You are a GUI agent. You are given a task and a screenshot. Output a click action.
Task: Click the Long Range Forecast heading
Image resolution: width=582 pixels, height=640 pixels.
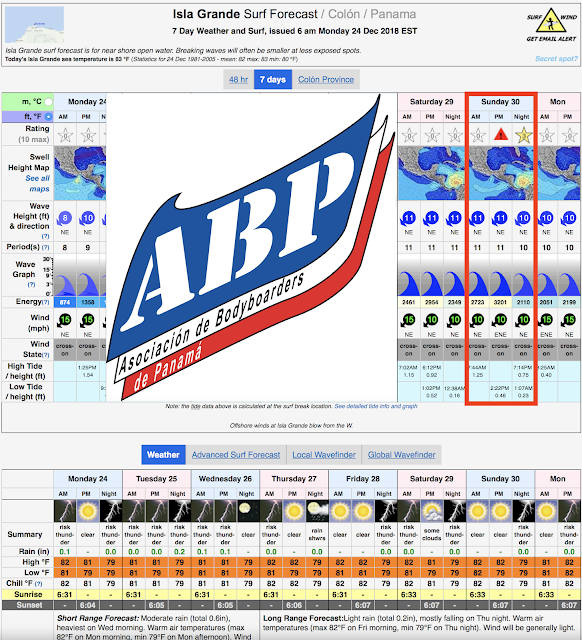click(303, 618)
